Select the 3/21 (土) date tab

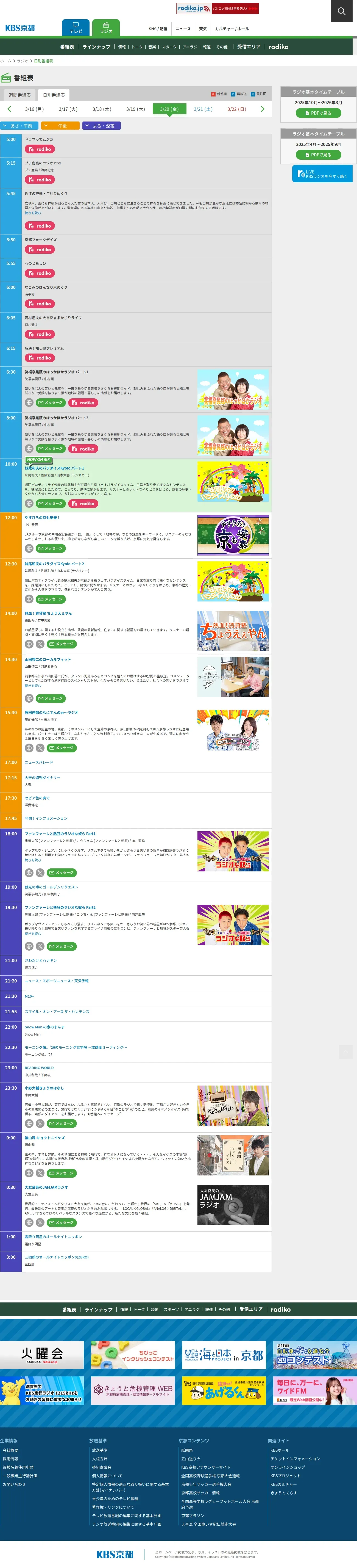203,109
